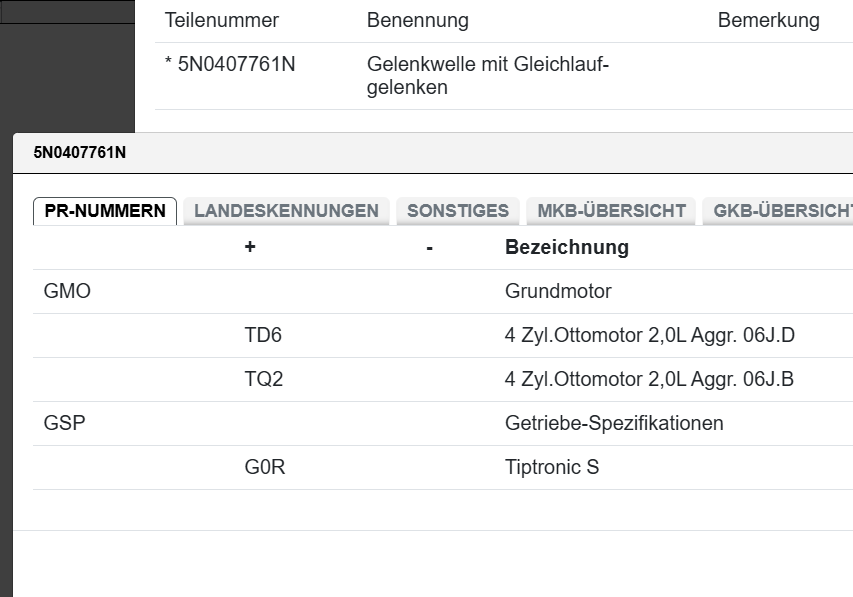Select the Gelenkwelle mit Gleichlaufgelenken description
This screenshot has height=597, width=853.
point(488,76)
